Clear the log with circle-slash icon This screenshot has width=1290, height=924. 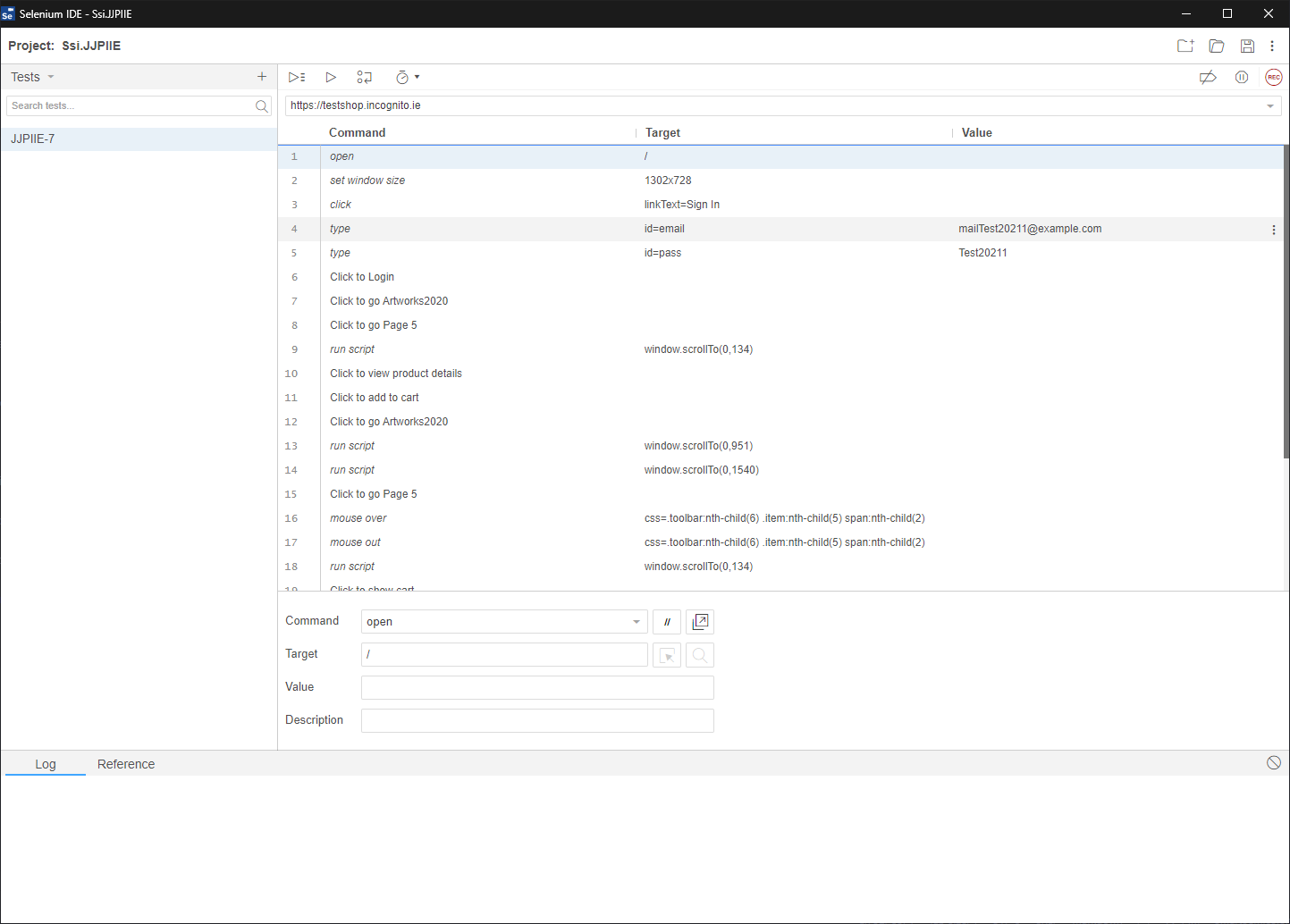pos(1274,762)
